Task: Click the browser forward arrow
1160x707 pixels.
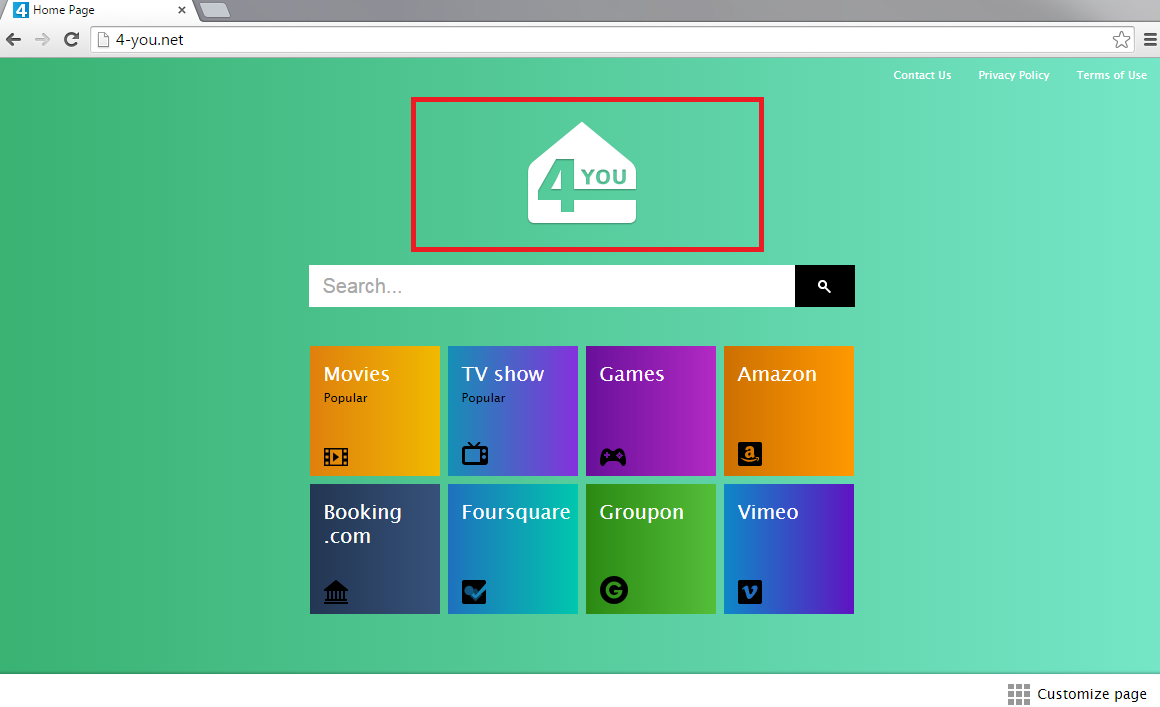Action: click(x=42, y=39)
